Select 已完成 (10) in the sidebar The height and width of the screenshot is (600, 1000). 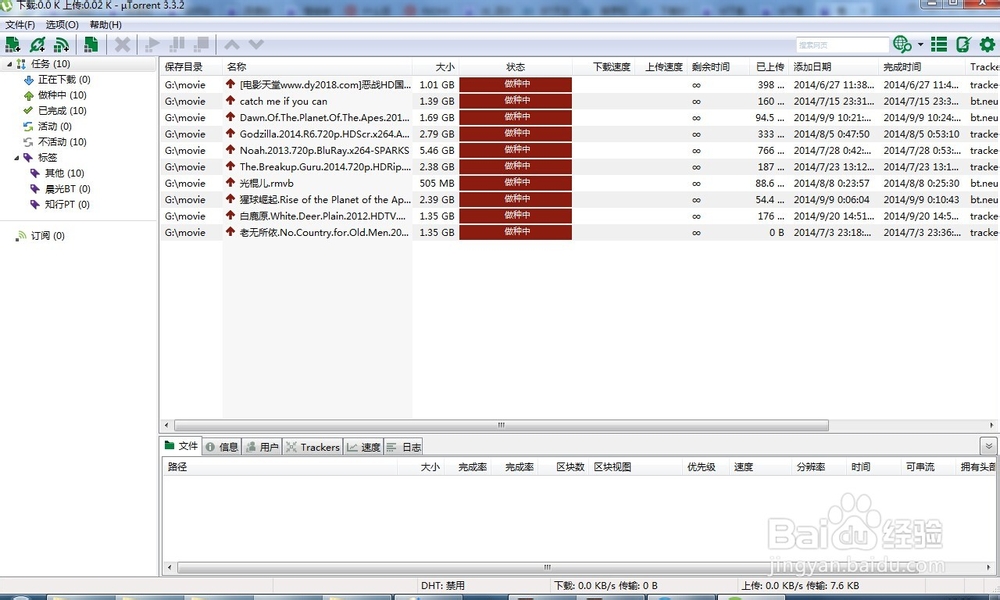point(62,111)
